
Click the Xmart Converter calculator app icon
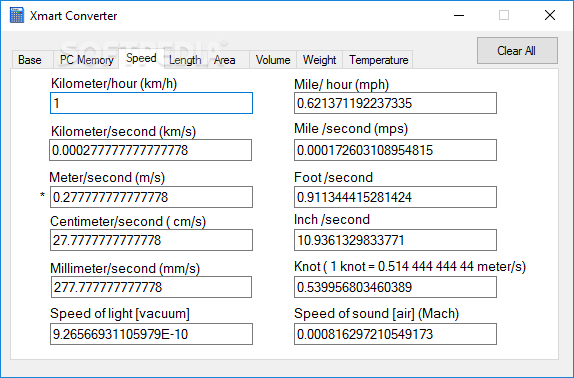(x=16, y=15)
